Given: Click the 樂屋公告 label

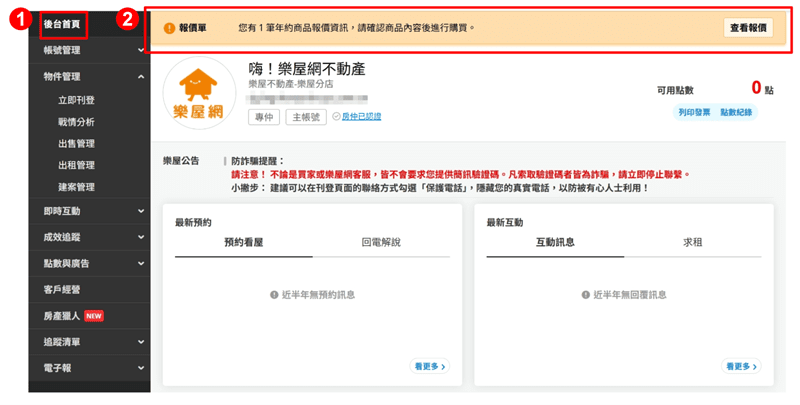Looking at the screenshot, I should [x=181, y=161].
